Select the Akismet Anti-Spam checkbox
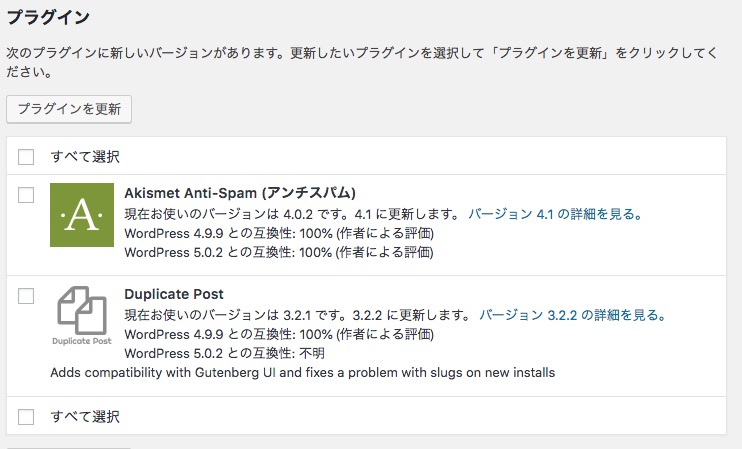 click(26, 194)
